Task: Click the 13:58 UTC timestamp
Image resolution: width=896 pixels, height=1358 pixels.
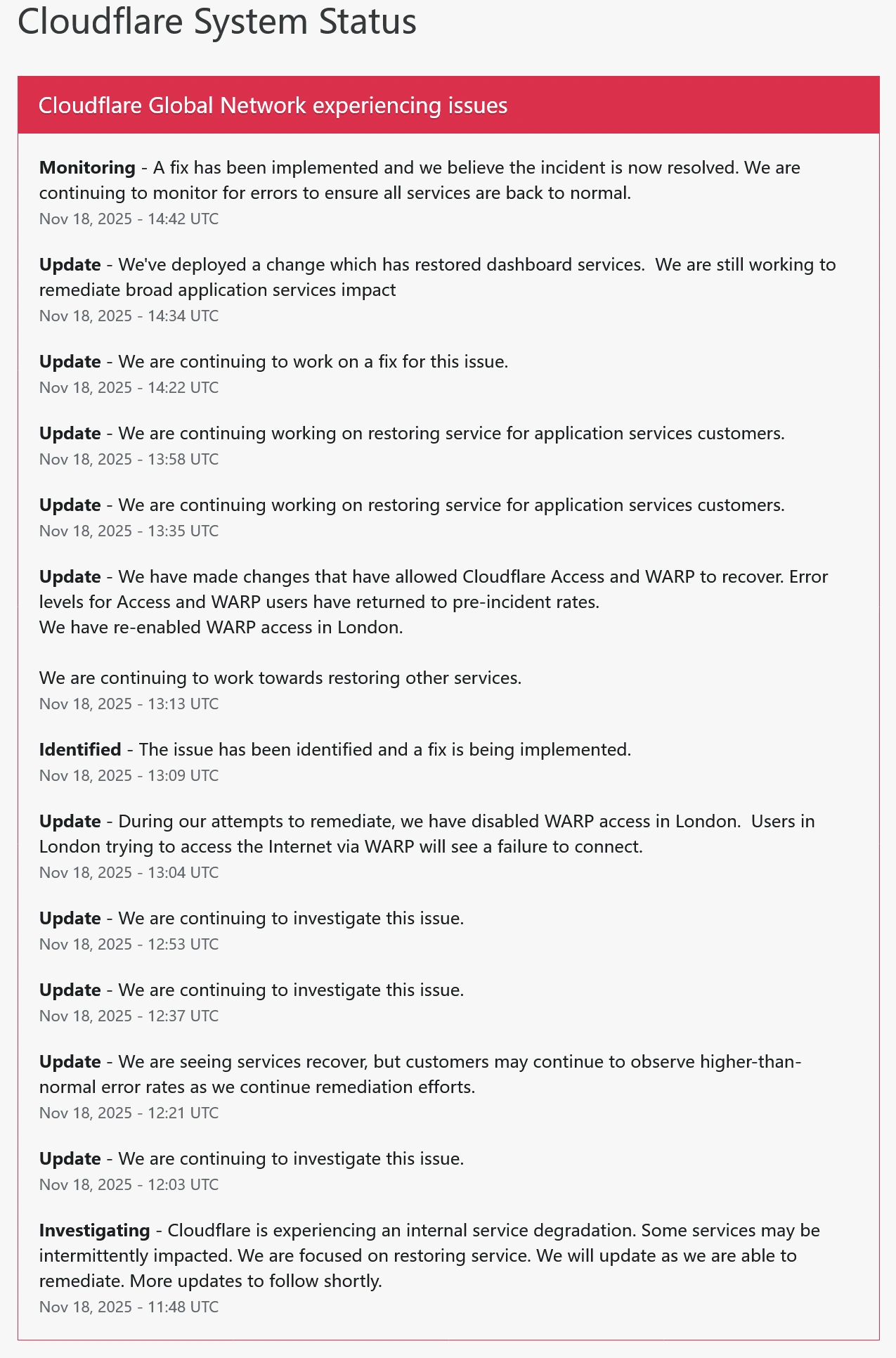Action: click(x=129, y=459)
